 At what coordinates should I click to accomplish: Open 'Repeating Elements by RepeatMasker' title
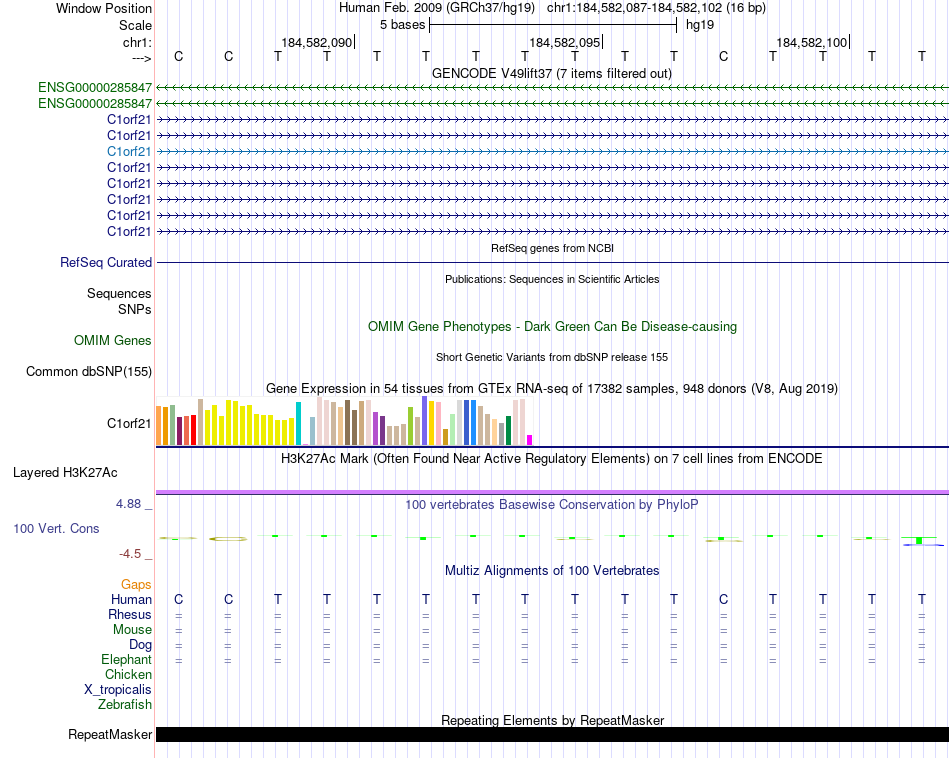point(552,720)
